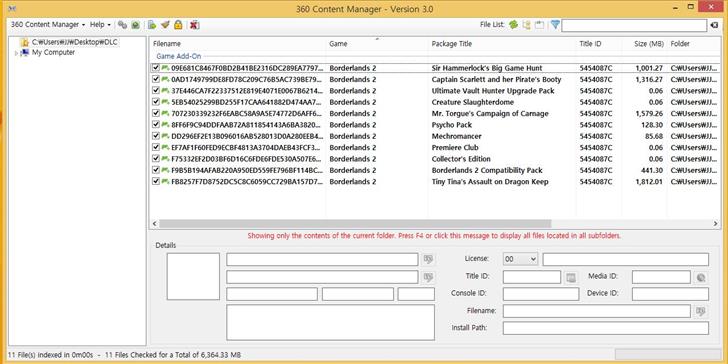Click the red message to display all subfolder files
Screen dimensions: 728x364
[x=434, y=236]
